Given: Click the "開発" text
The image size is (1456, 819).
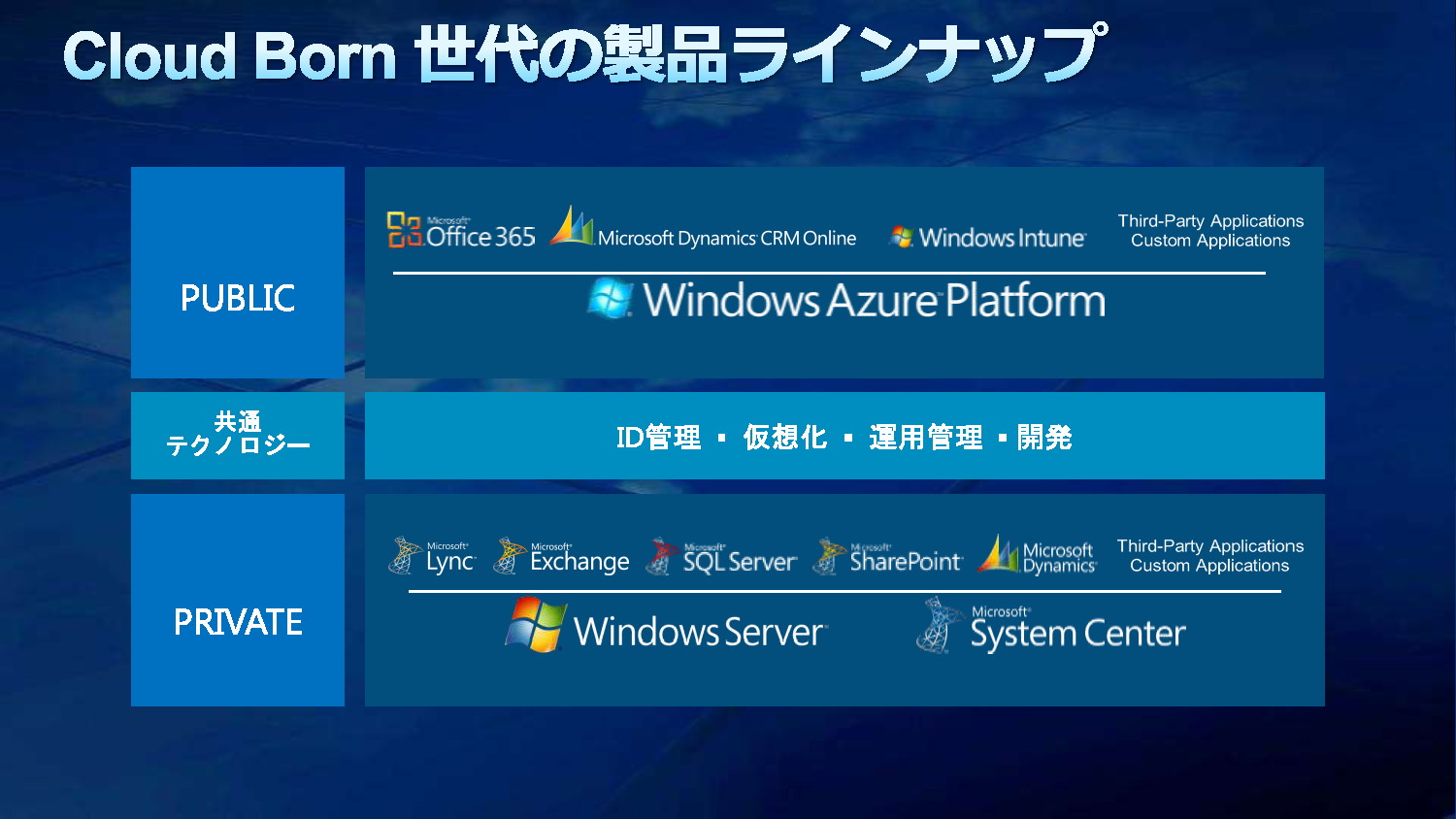Looking at the screenshot, I should (1044, 438).
